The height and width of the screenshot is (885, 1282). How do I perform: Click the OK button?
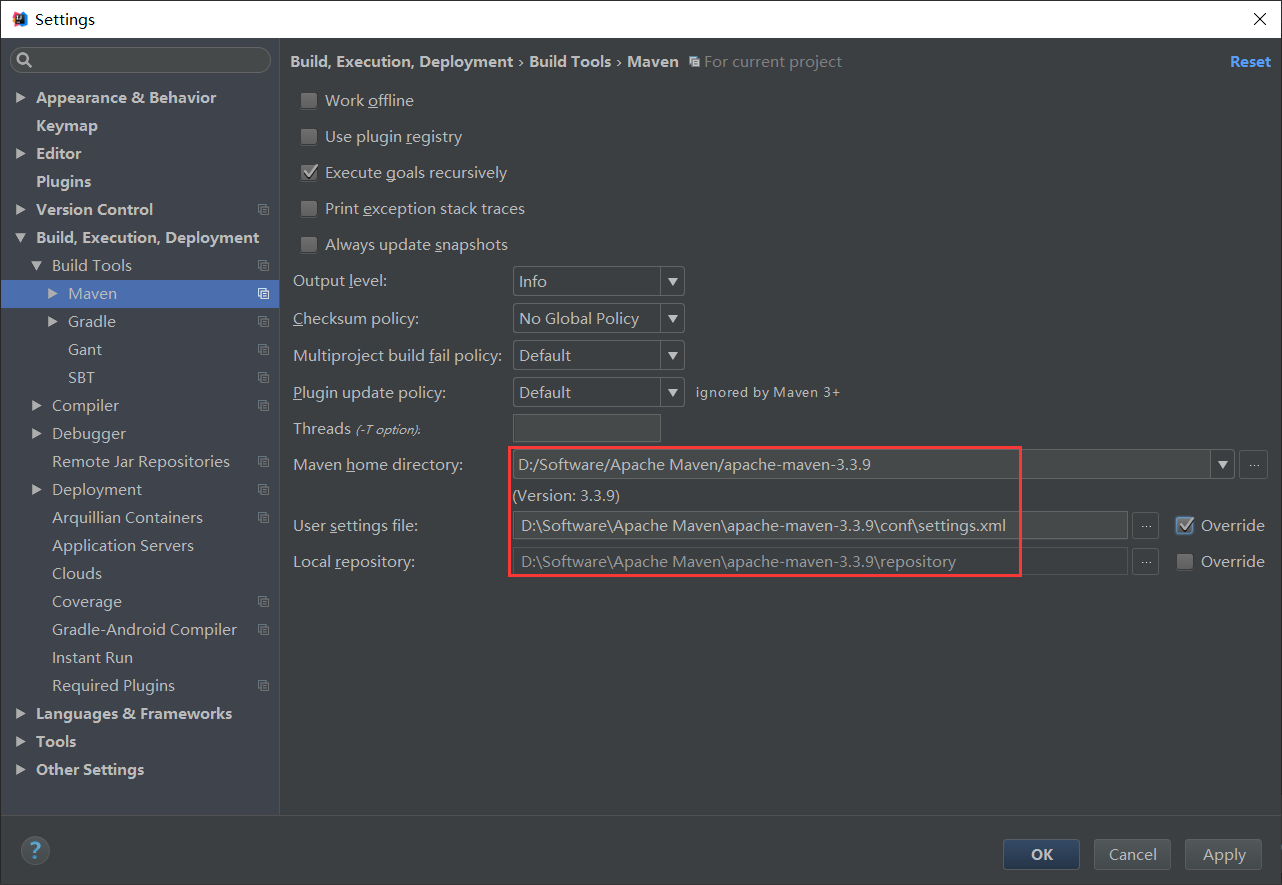point(1042,854)
